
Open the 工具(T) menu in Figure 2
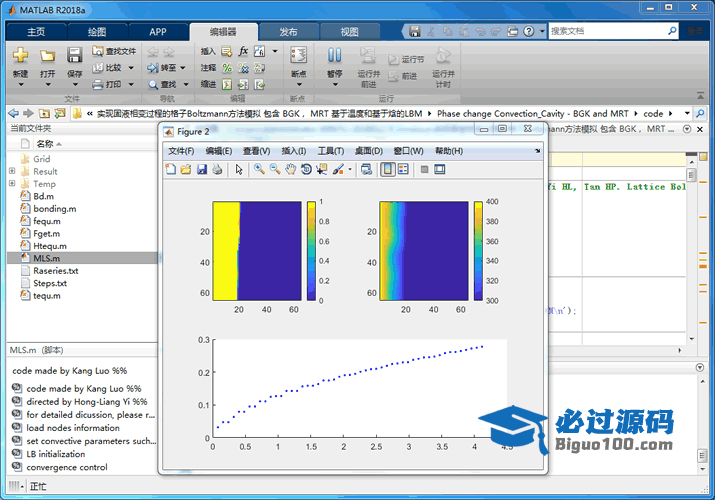[x=331, y=151]
